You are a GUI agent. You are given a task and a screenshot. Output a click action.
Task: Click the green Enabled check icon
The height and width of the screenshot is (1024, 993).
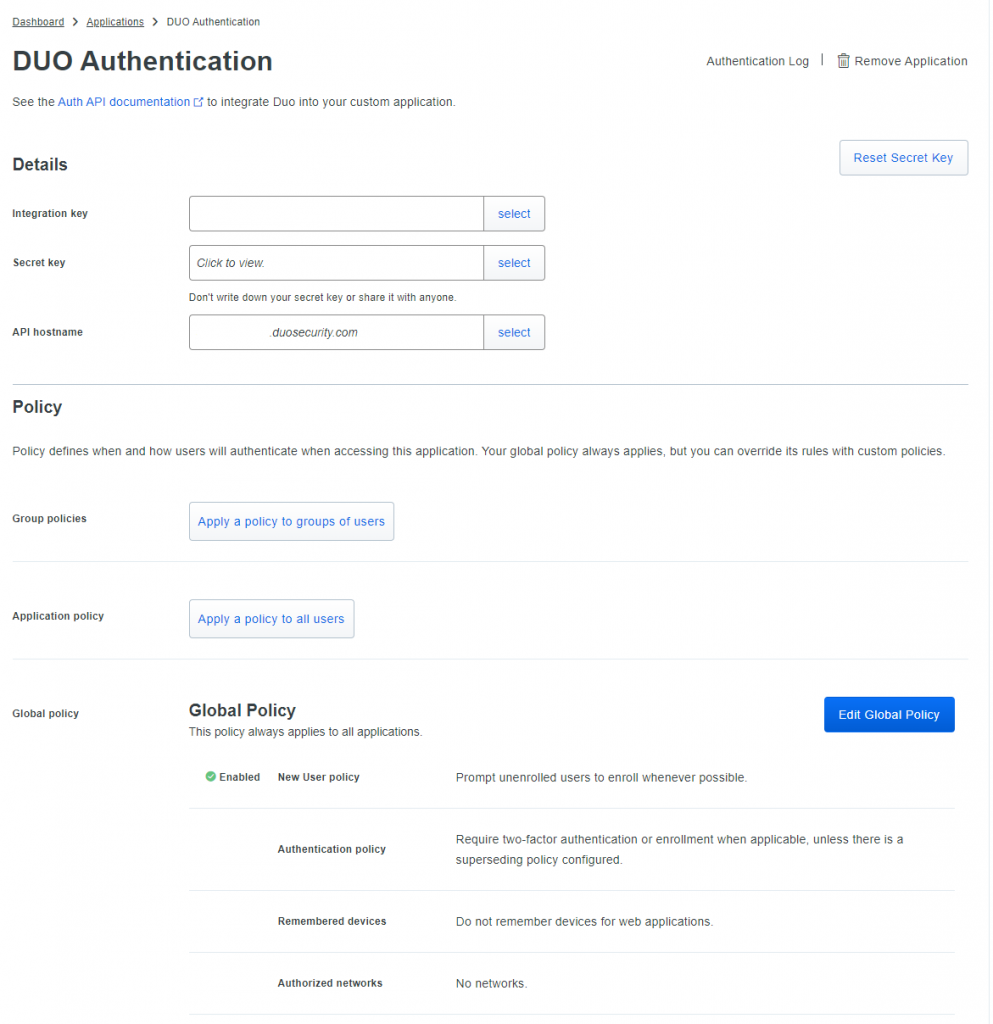pos(211,776)
